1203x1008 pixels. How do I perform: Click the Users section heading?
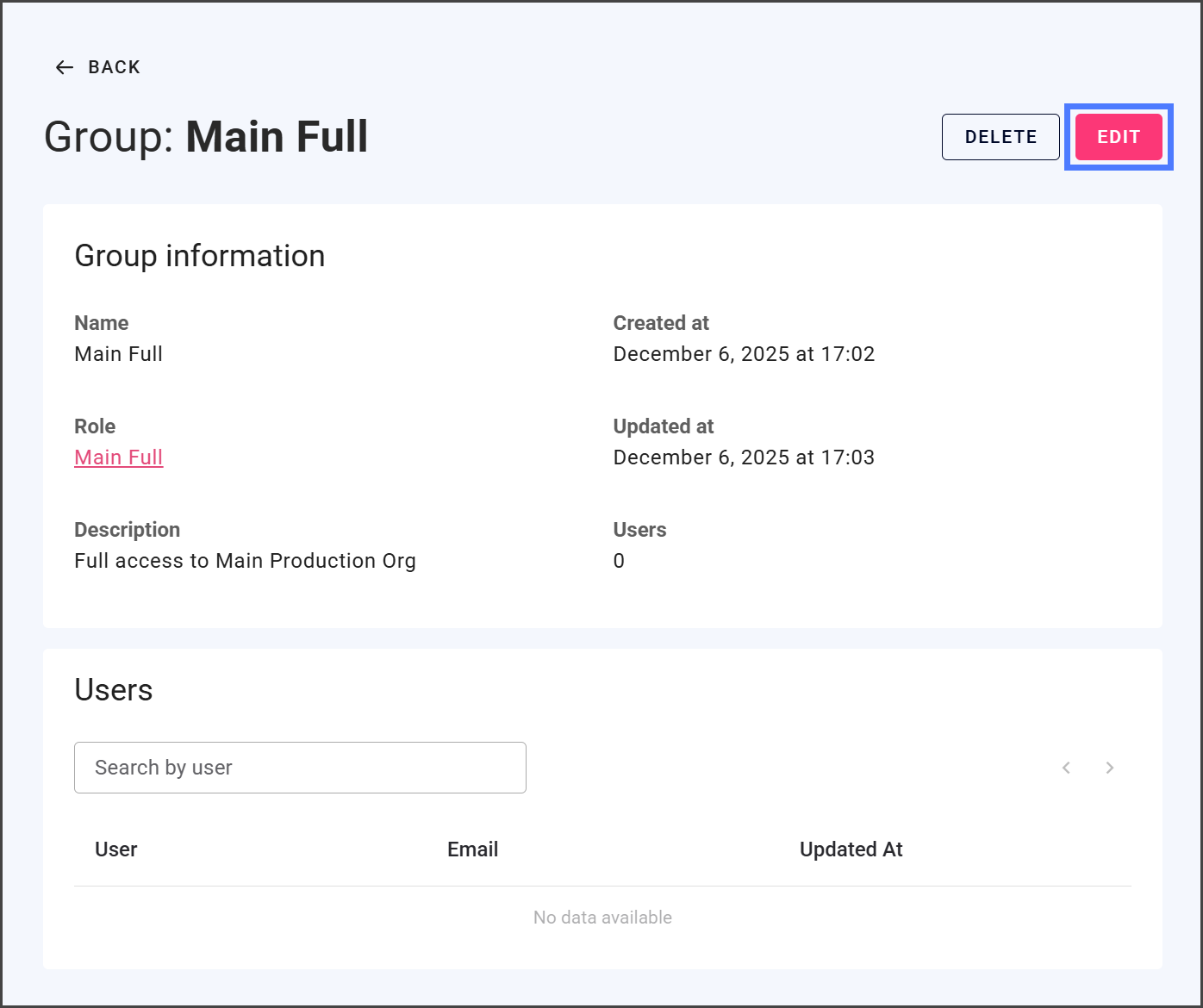click(114, 690)
